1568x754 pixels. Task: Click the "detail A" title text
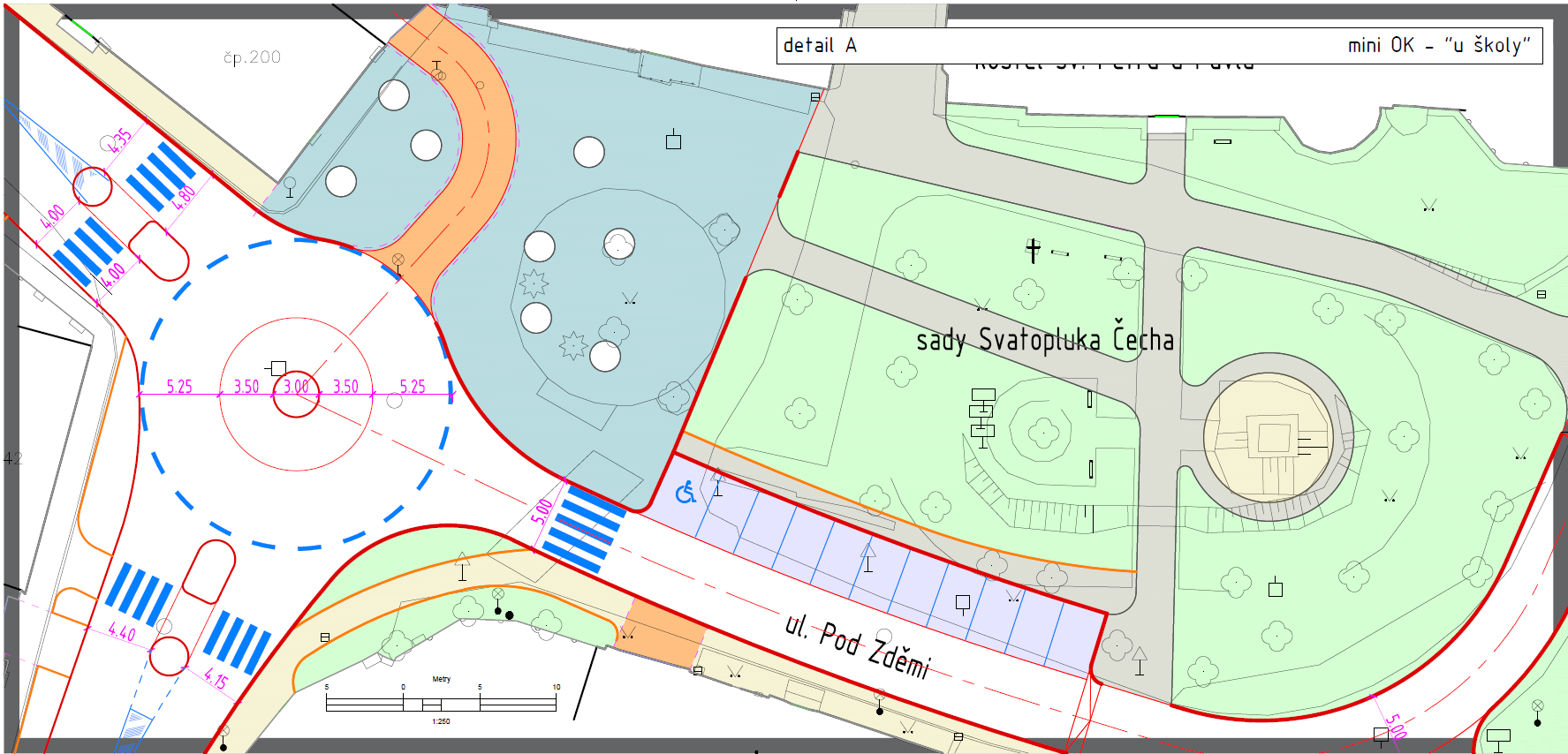tap(819, 46)
